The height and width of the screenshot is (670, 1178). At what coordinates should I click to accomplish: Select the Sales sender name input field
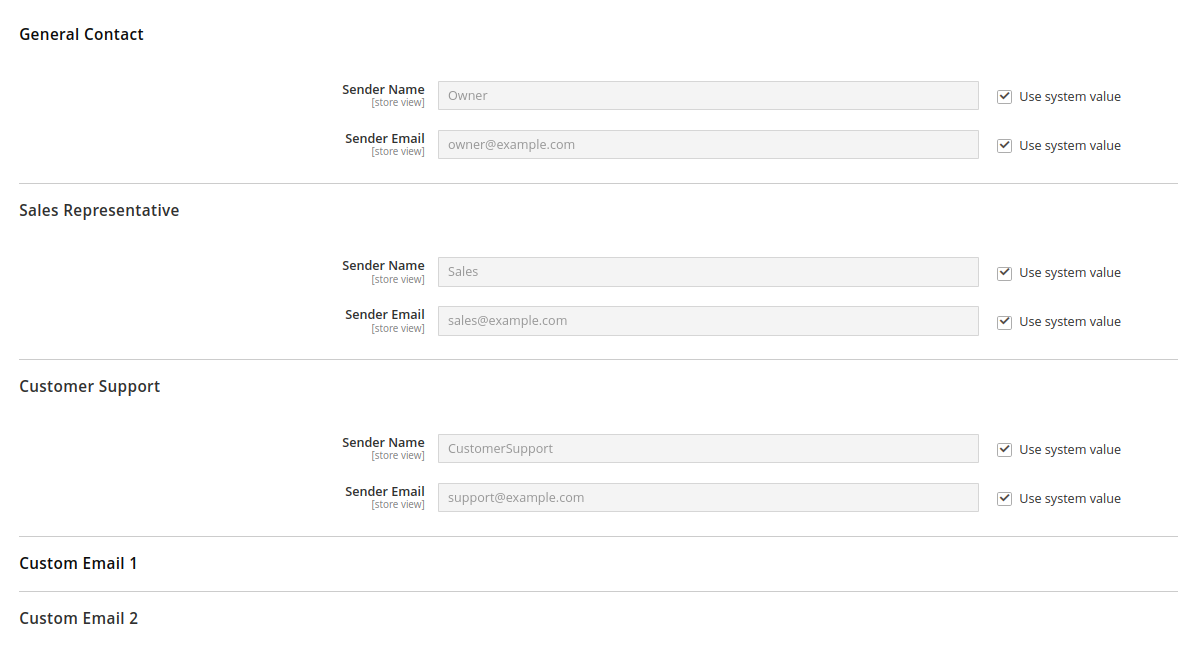click(x=708, y=271)
